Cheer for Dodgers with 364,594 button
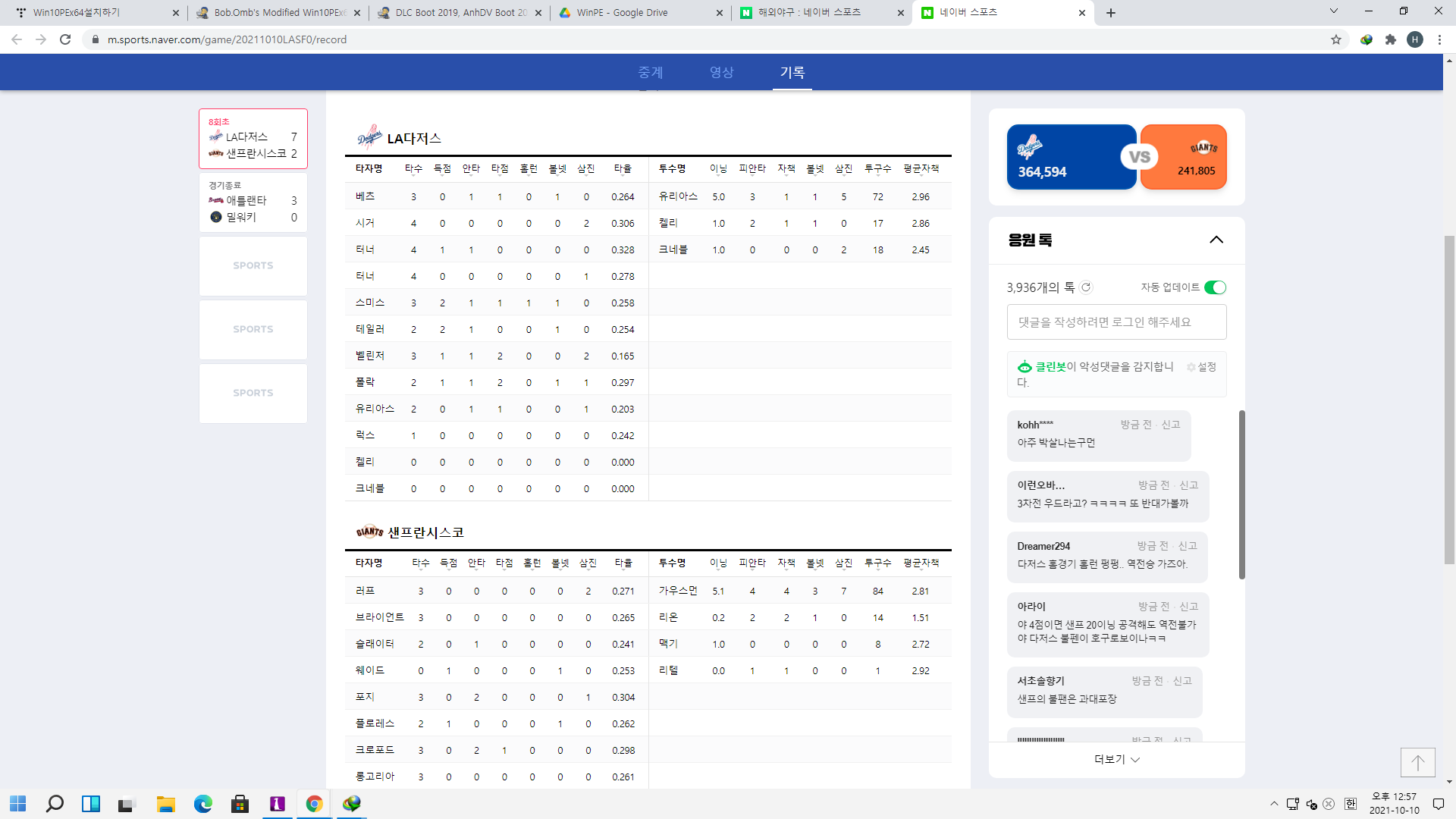Image resolution: width=1456 pixels, height=819 pixels. point(1071,157)
